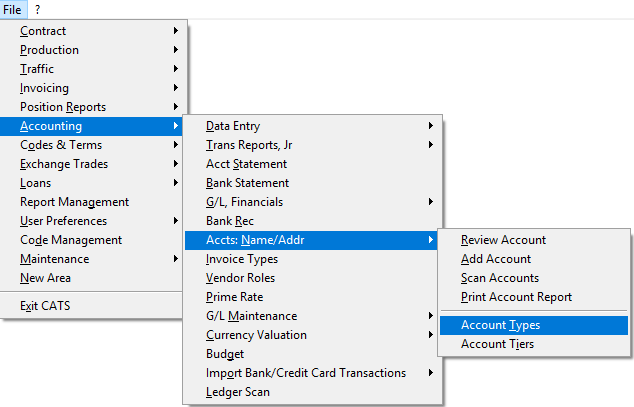Click the arrow beside G/L, Financials
Screen dimensions: 634x407
click(431, 202)
